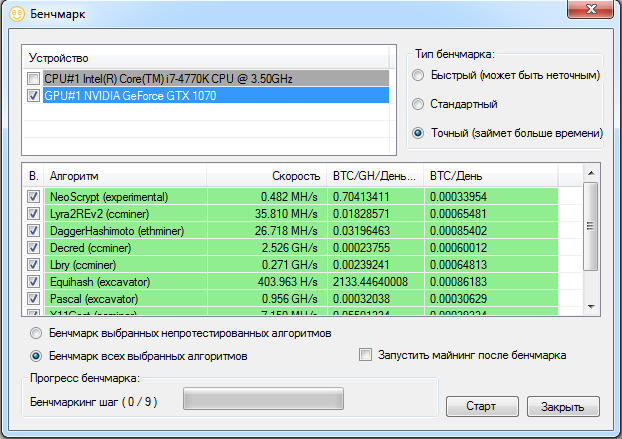Uncheck the GPU#1 NVIDIA GeForce GTX 1070 checkbox
This screenshot has width=622, height=439.
tap(33, 96)
